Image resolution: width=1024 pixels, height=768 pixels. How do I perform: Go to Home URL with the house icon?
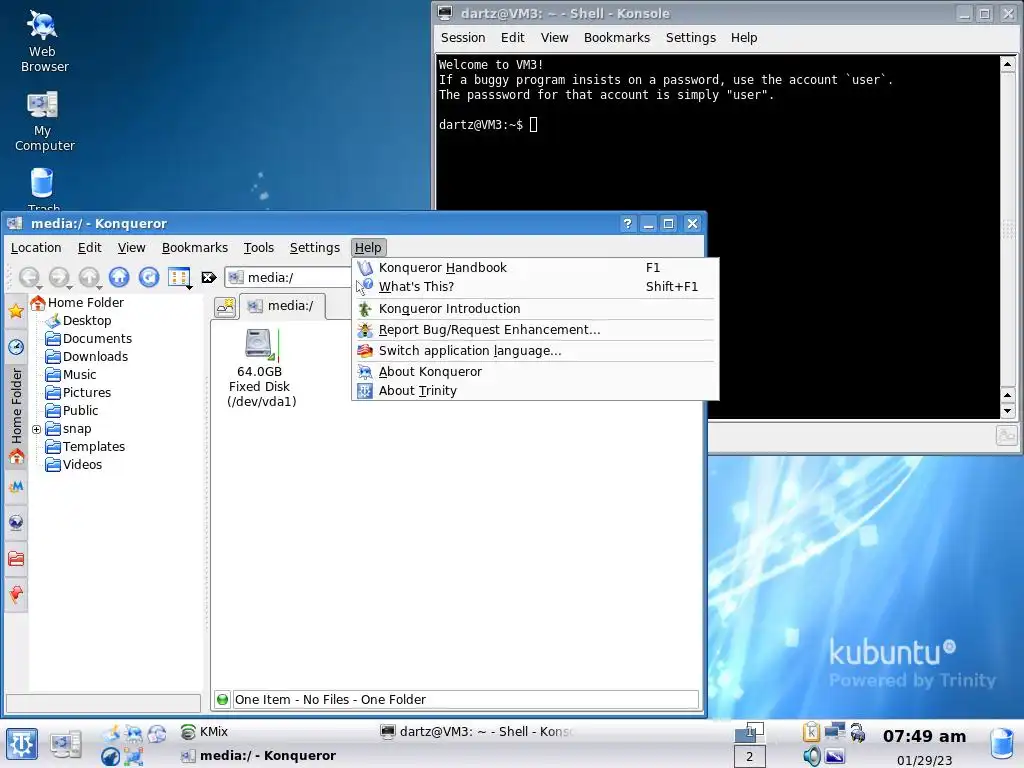coord(119,277)
